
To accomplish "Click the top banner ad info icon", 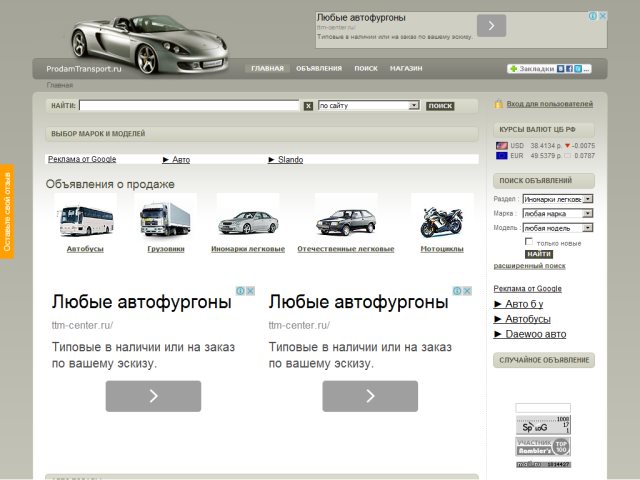I will point(592,16).
